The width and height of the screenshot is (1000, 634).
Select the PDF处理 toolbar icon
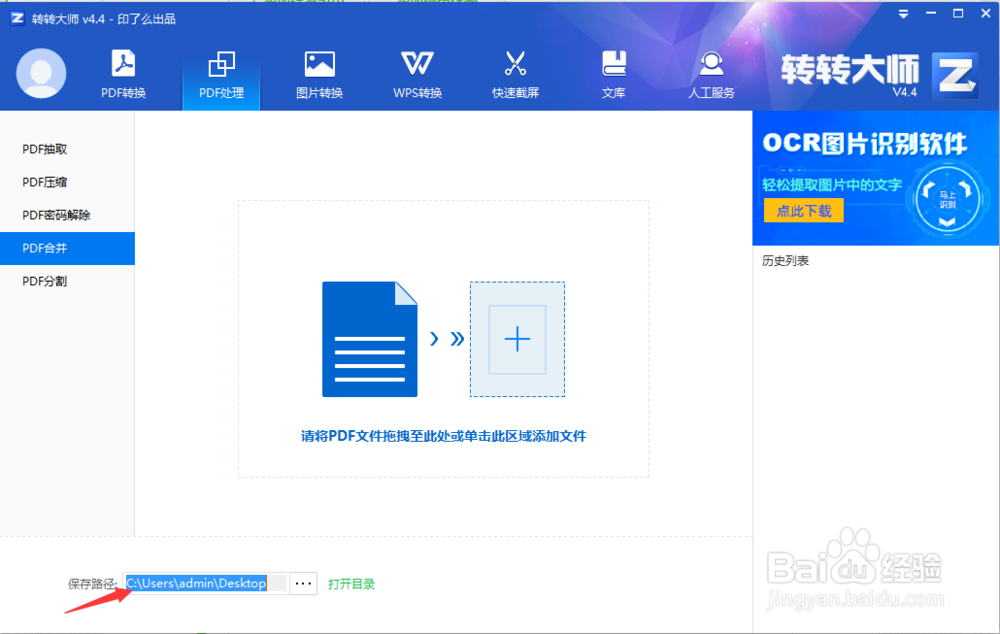[x=221, y=75]
